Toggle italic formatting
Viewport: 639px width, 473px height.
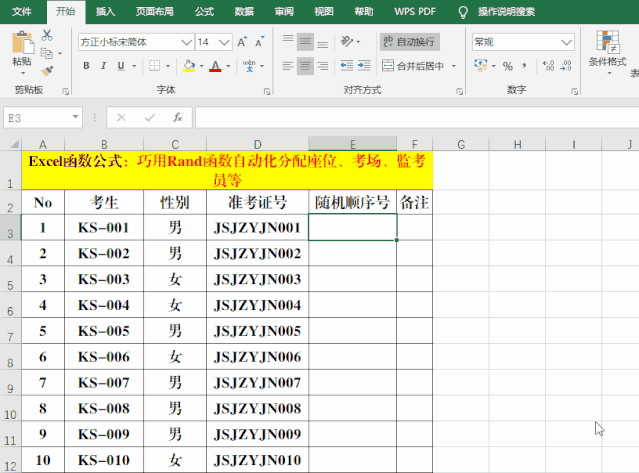104,66
